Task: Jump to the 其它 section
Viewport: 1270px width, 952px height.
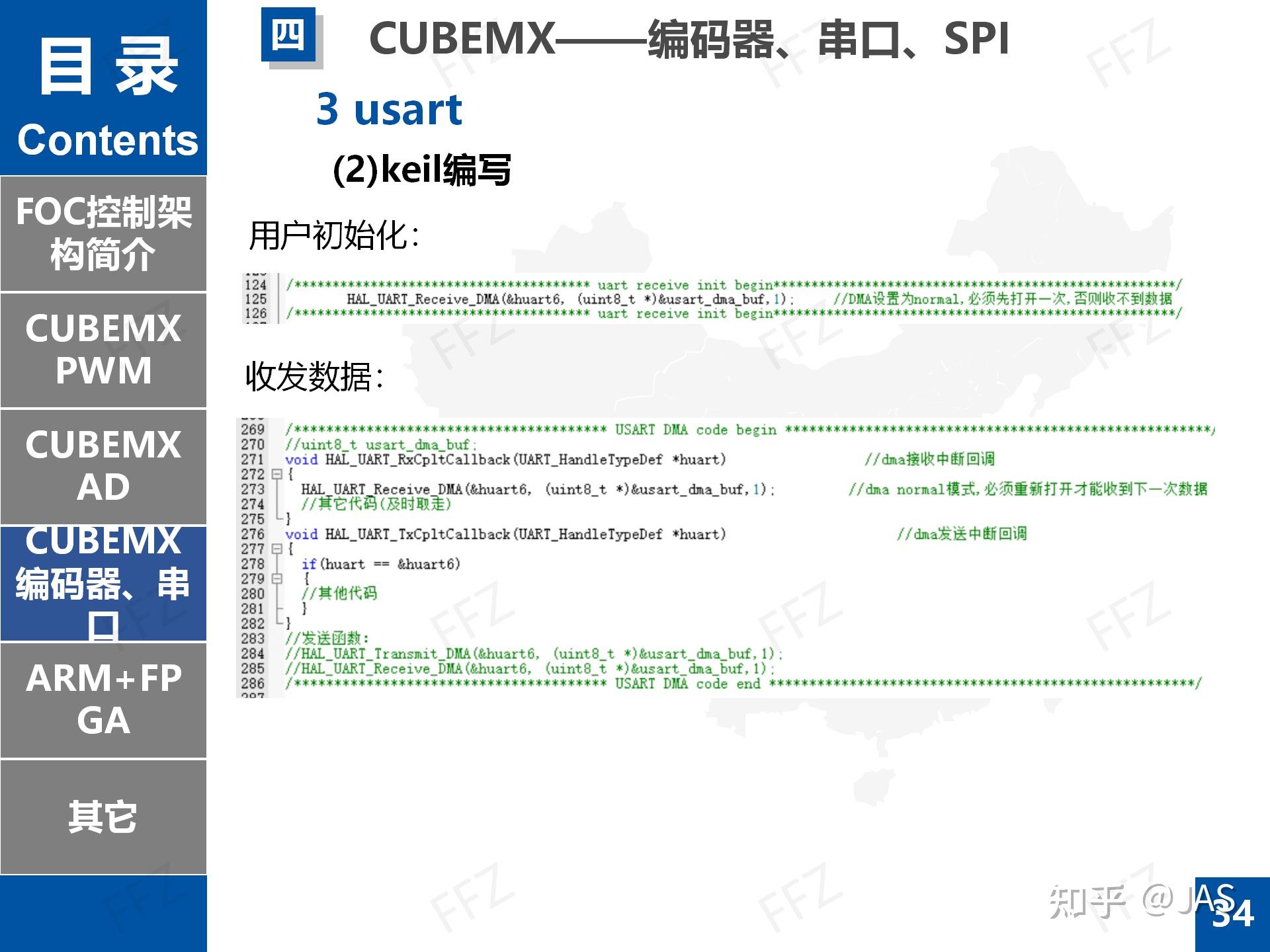Action: tap(103, 816)
